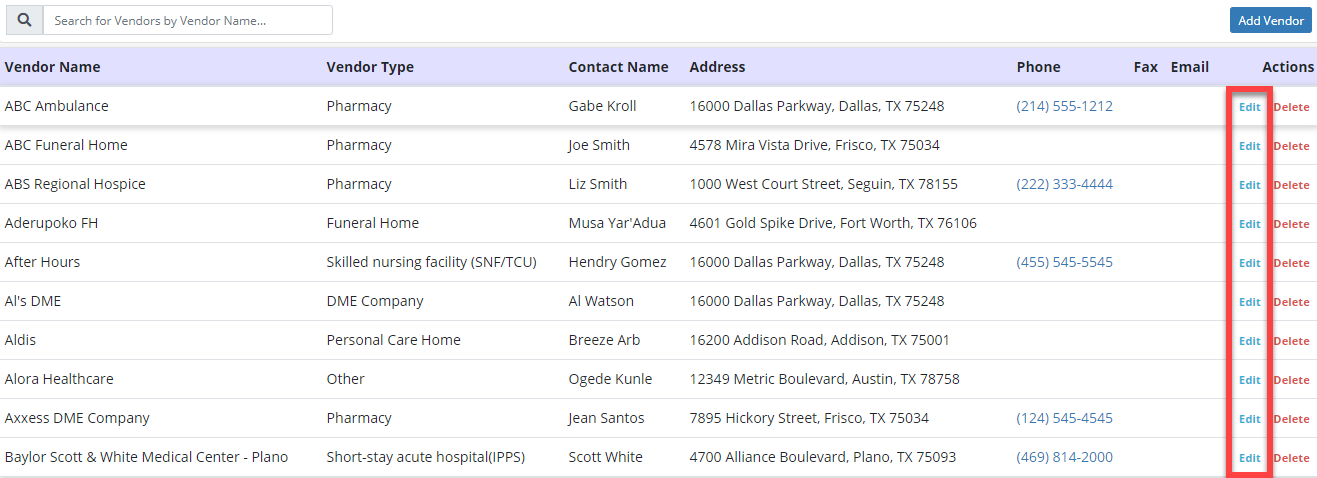Viewport: 1317px width, 478px height.
Task: Edit the Aderupoko FH vendor
Action: tap(1249, 224)
